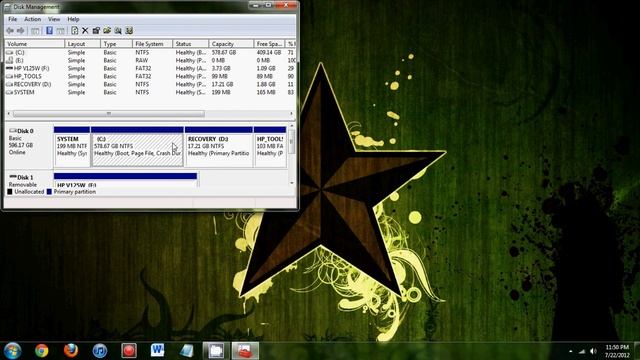Select the HP V125W (F:) volume row
640x360 pixels.
(150, 69)
